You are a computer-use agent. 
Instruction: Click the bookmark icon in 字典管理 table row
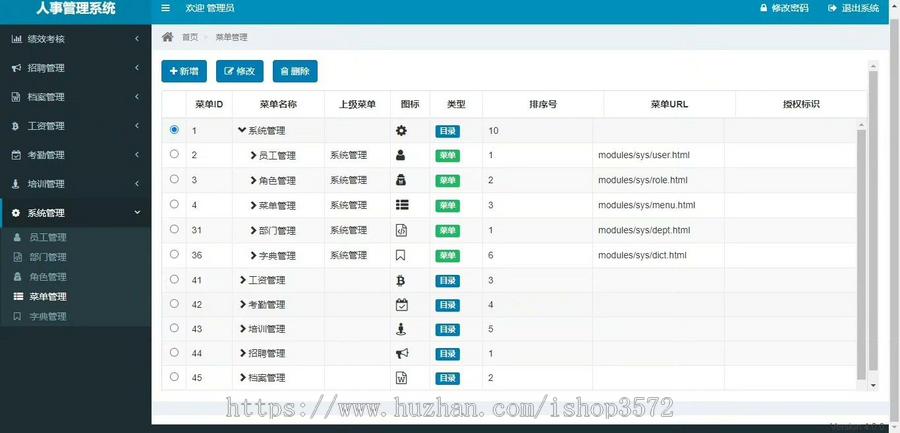coord(401,255)
